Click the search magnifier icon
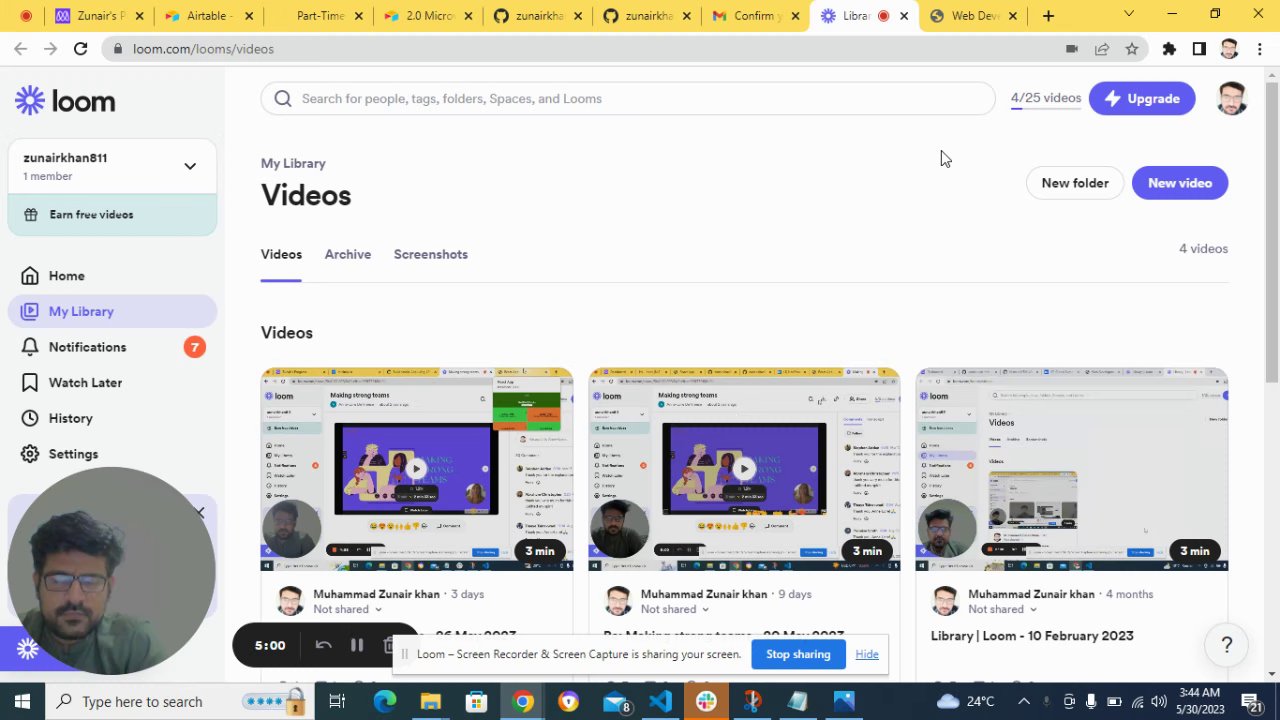Image resolution: width=1280 pixels, height=720 pixels. pos(283,98)
